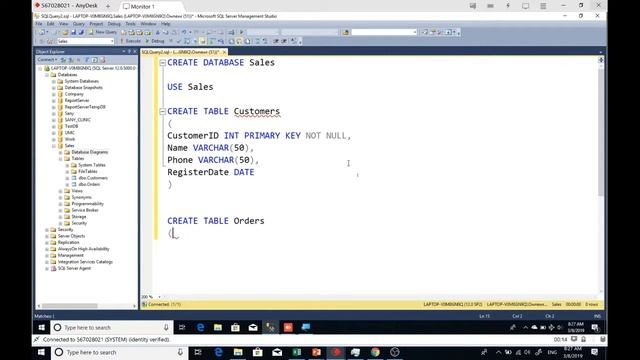The image size is (640, 360).
Task: Open the Query menu
Action: tap(78, 24)
